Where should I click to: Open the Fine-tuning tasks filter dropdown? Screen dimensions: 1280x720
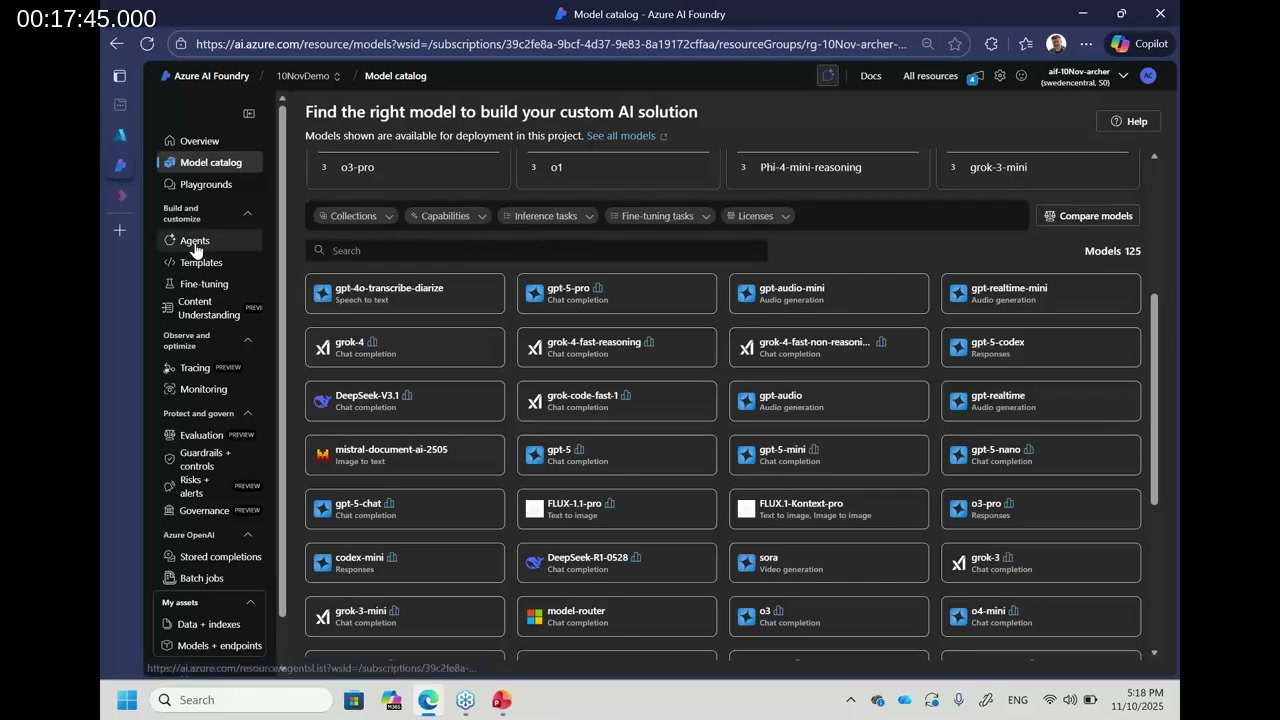coord(659,216)
